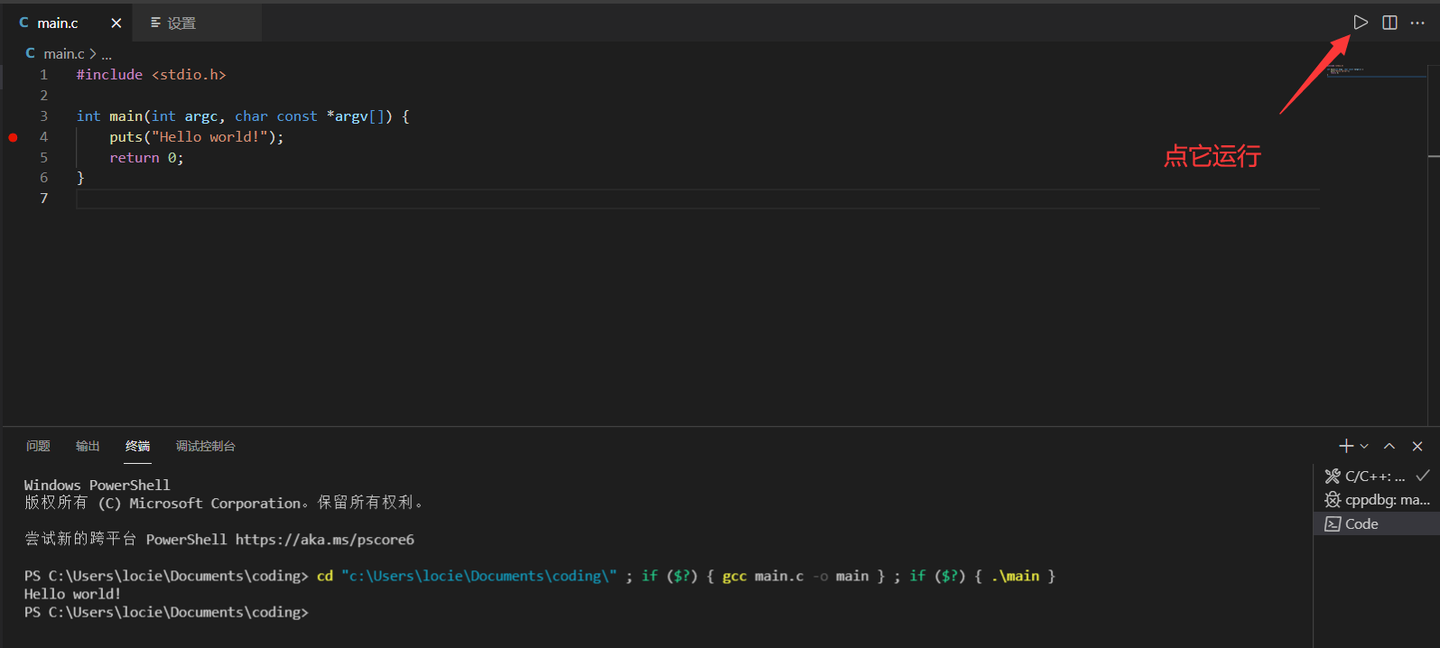Open the editor's More Actions ellipsis
Viewport: 1440px width, 648px height.
click(x=1417, y=22)
